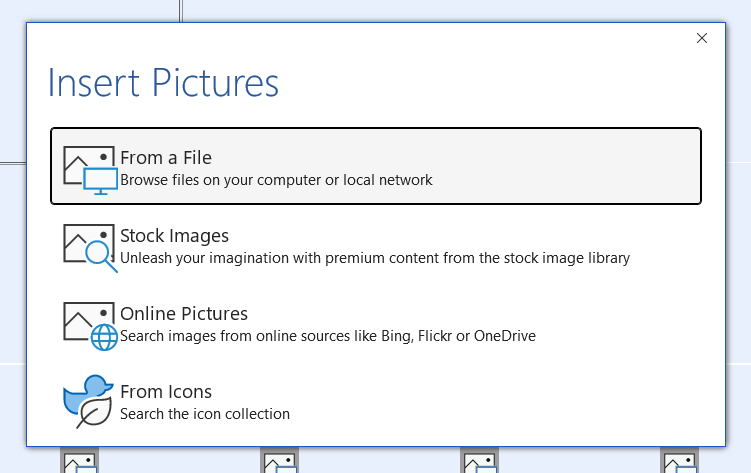751x473 pixels.
Task: Close the Insert Pictures dialog
Action: (702, 38)
